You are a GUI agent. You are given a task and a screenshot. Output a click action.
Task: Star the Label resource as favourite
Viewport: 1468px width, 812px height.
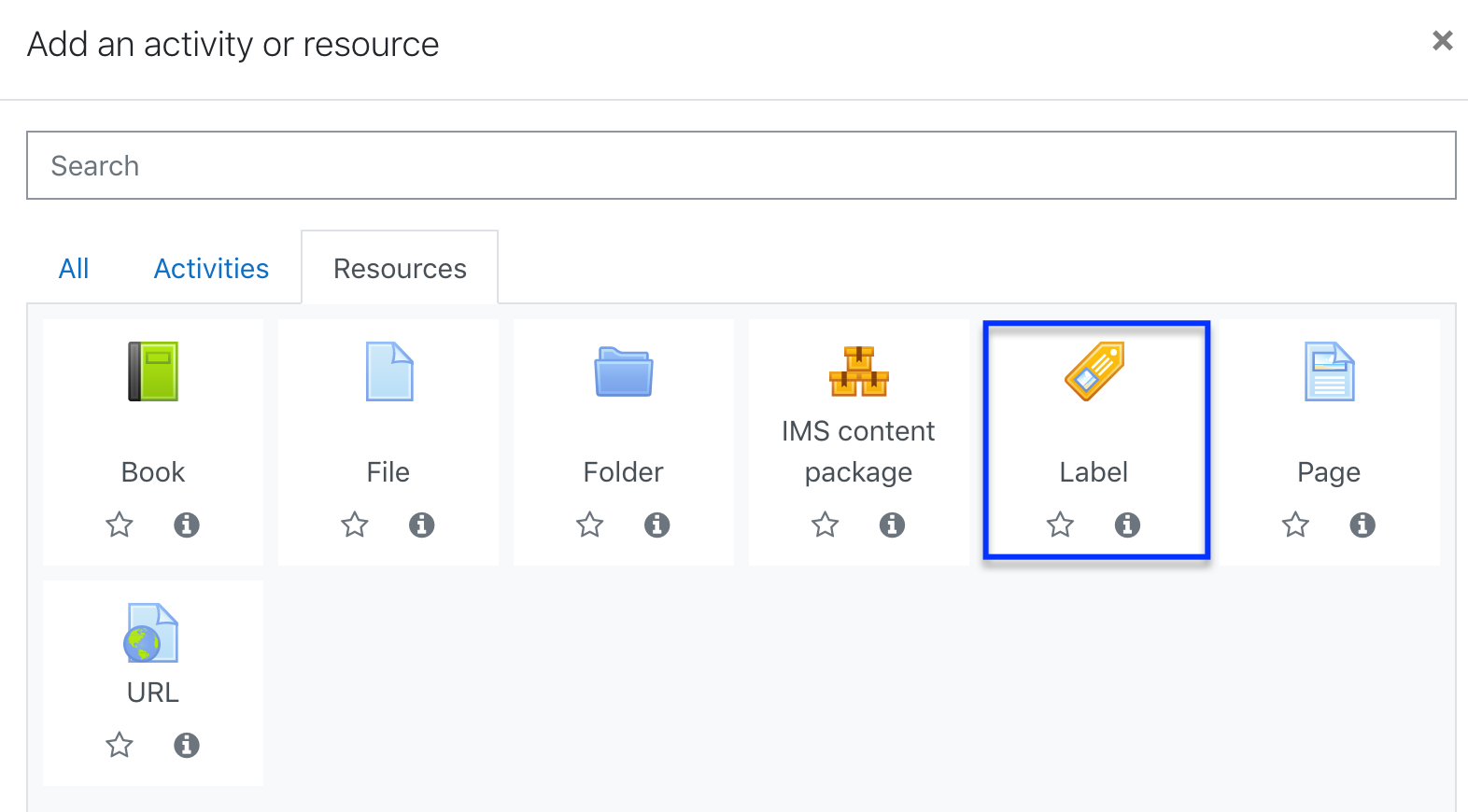[x=1061, y=525]
